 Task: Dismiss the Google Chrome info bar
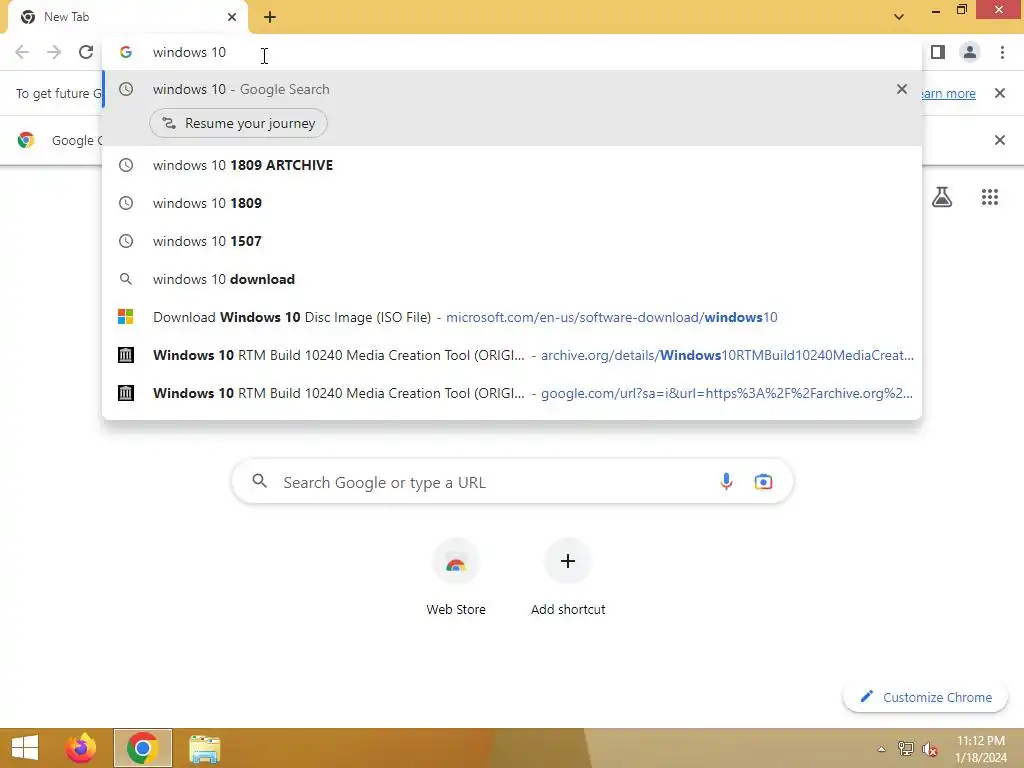pos(999,140)
